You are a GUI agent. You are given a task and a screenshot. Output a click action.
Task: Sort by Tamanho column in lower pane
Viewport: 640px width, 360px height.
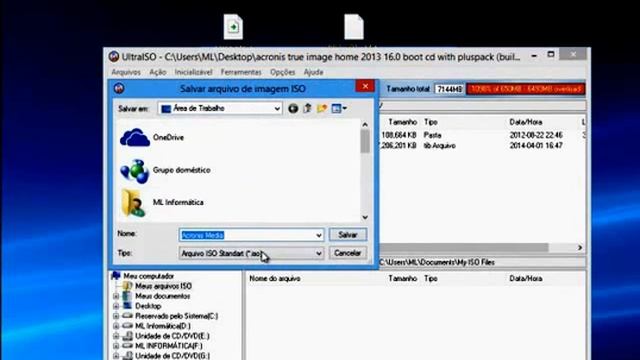[402, 279]
